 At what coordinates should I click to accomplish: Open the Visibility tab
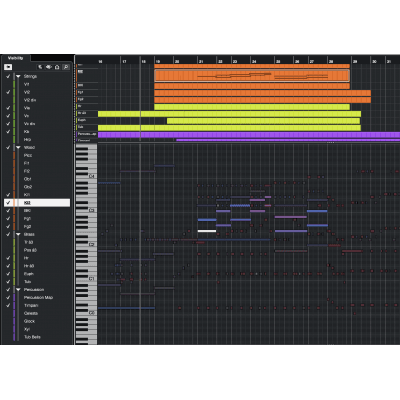point(15,58)
